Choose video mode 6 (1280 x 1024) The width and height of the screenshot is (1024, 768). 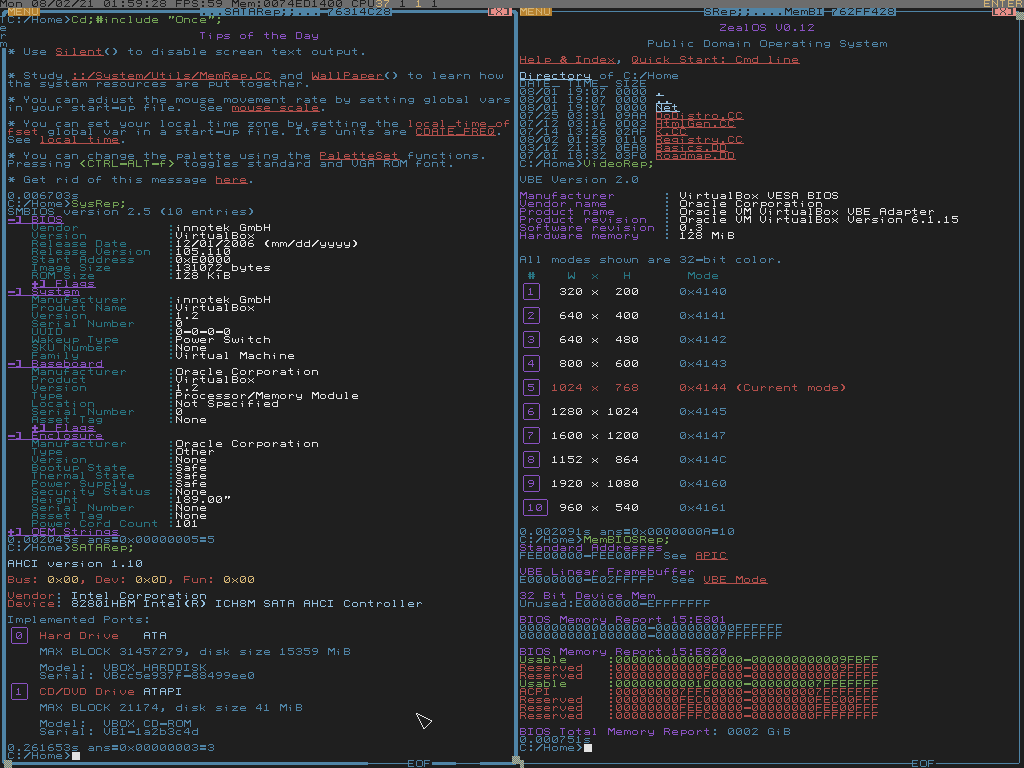pyautogui.click(x=532, y=411)
